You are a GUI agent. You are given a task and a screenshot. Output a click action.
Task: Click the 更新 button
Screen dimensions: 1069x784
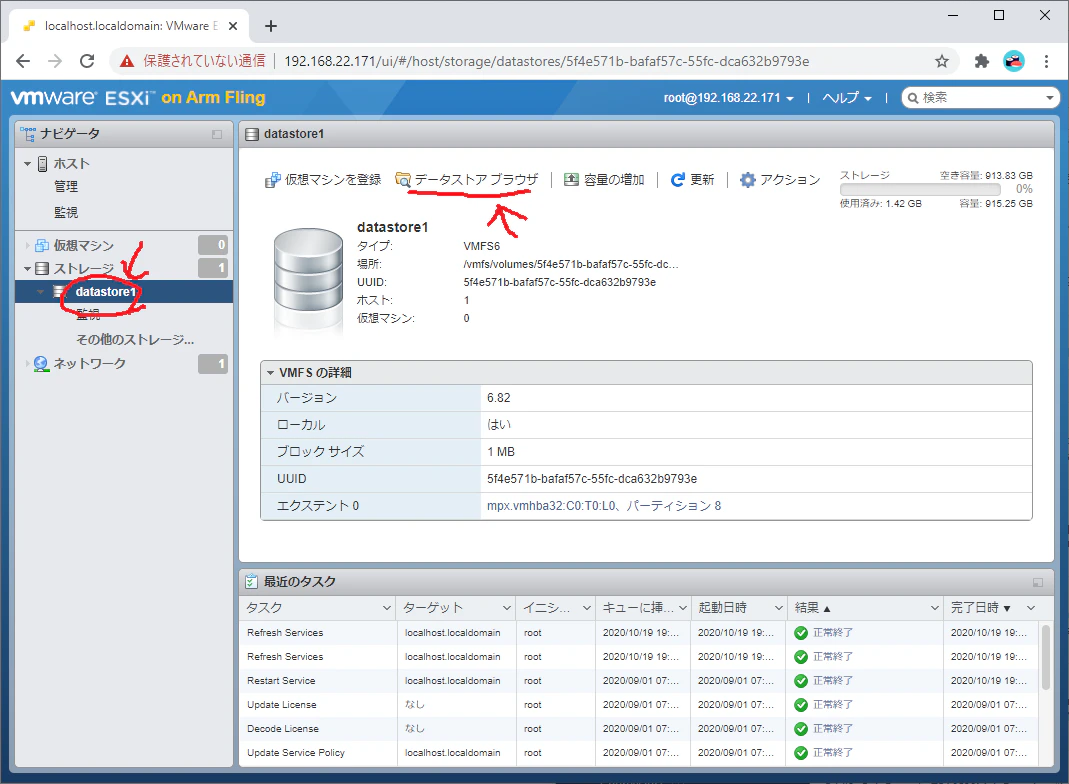pyautogui.click(x=693, y=179)
